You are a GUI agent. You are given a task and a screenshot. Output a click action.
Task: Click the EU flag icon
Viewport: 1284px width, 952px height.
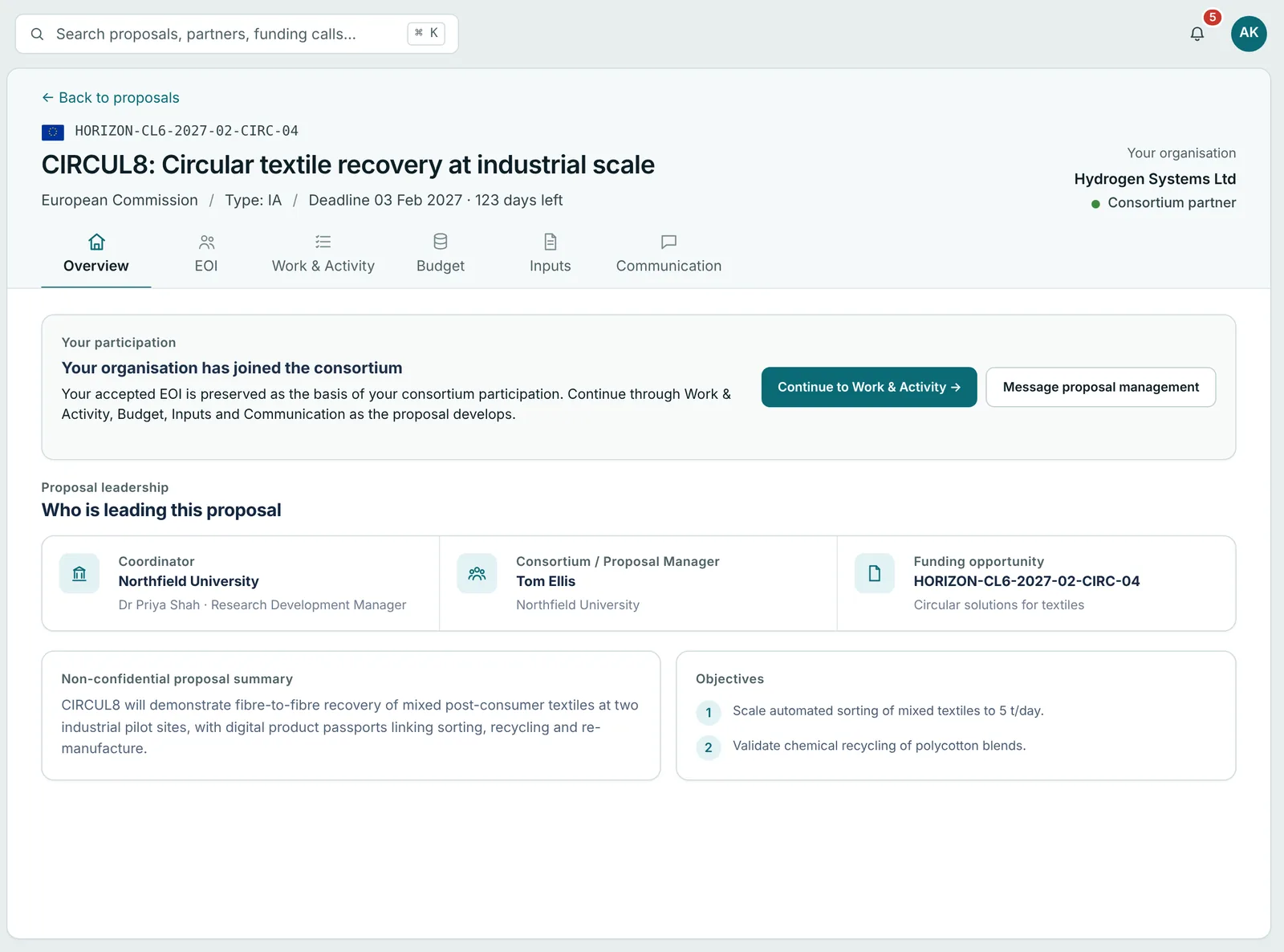tap(53, 132)
